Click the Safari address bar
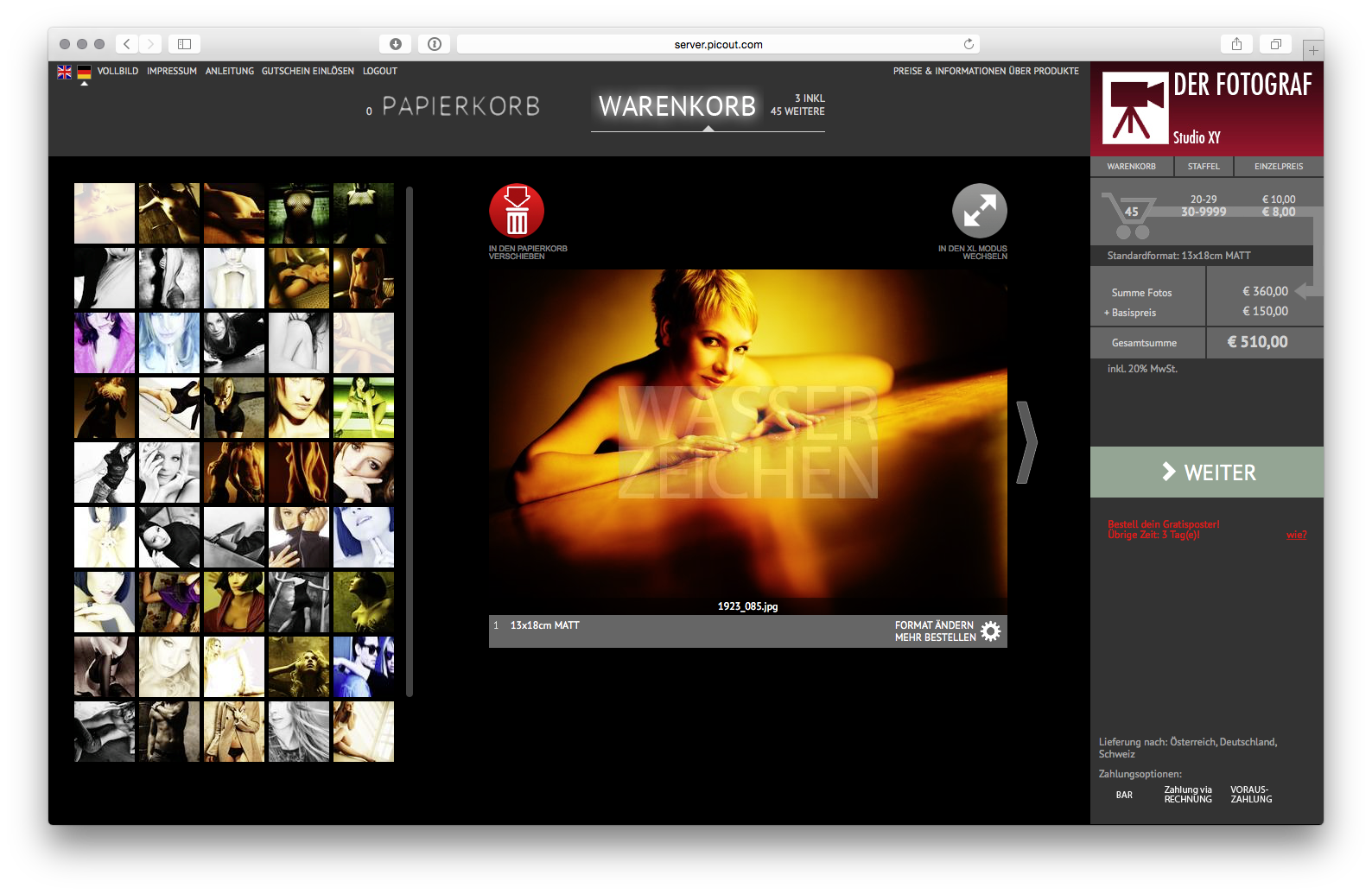Image resolution: width=1372 pixels, height=894 pixels. click(718, 44)
